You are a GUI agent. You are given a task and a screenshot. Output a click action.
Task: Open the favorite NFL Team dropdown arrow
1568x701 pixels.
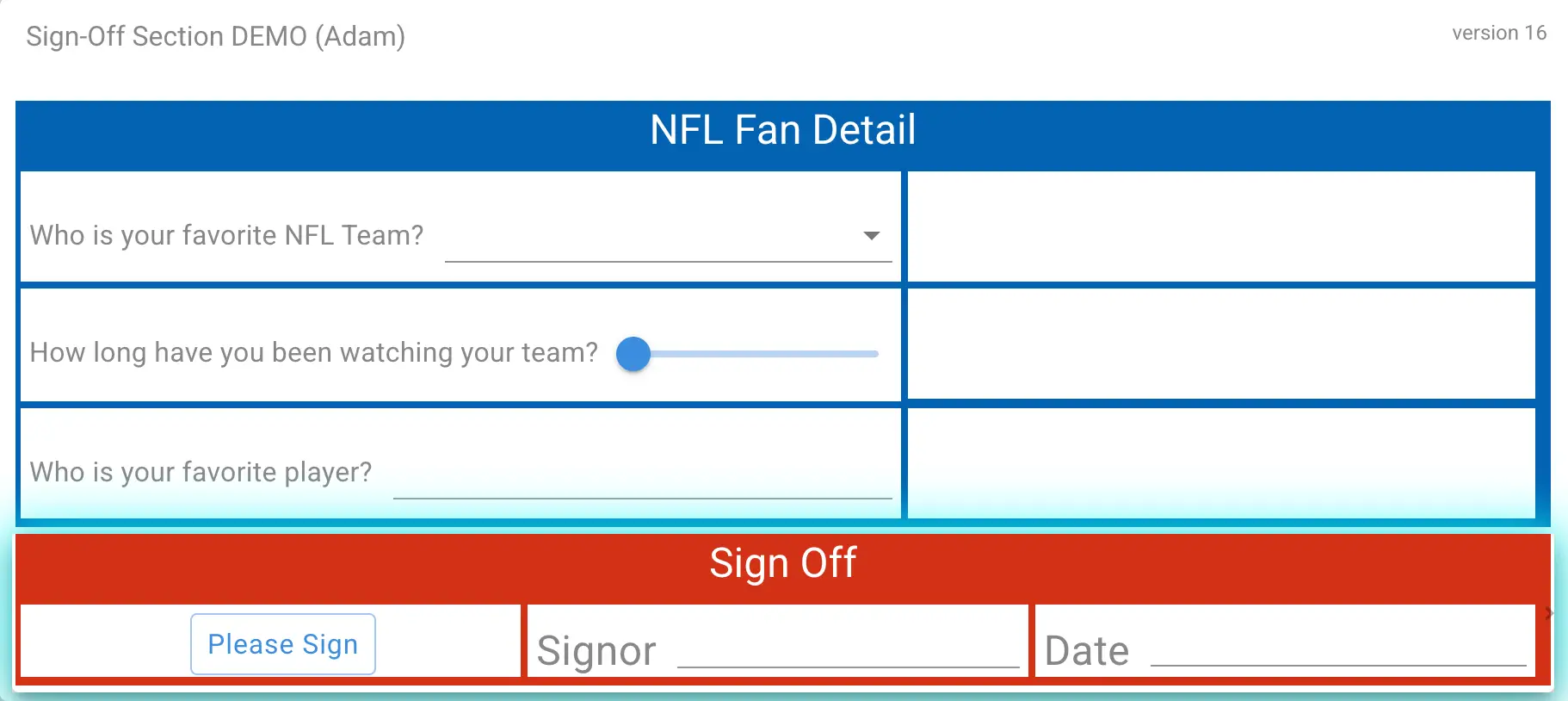point(871,236)
